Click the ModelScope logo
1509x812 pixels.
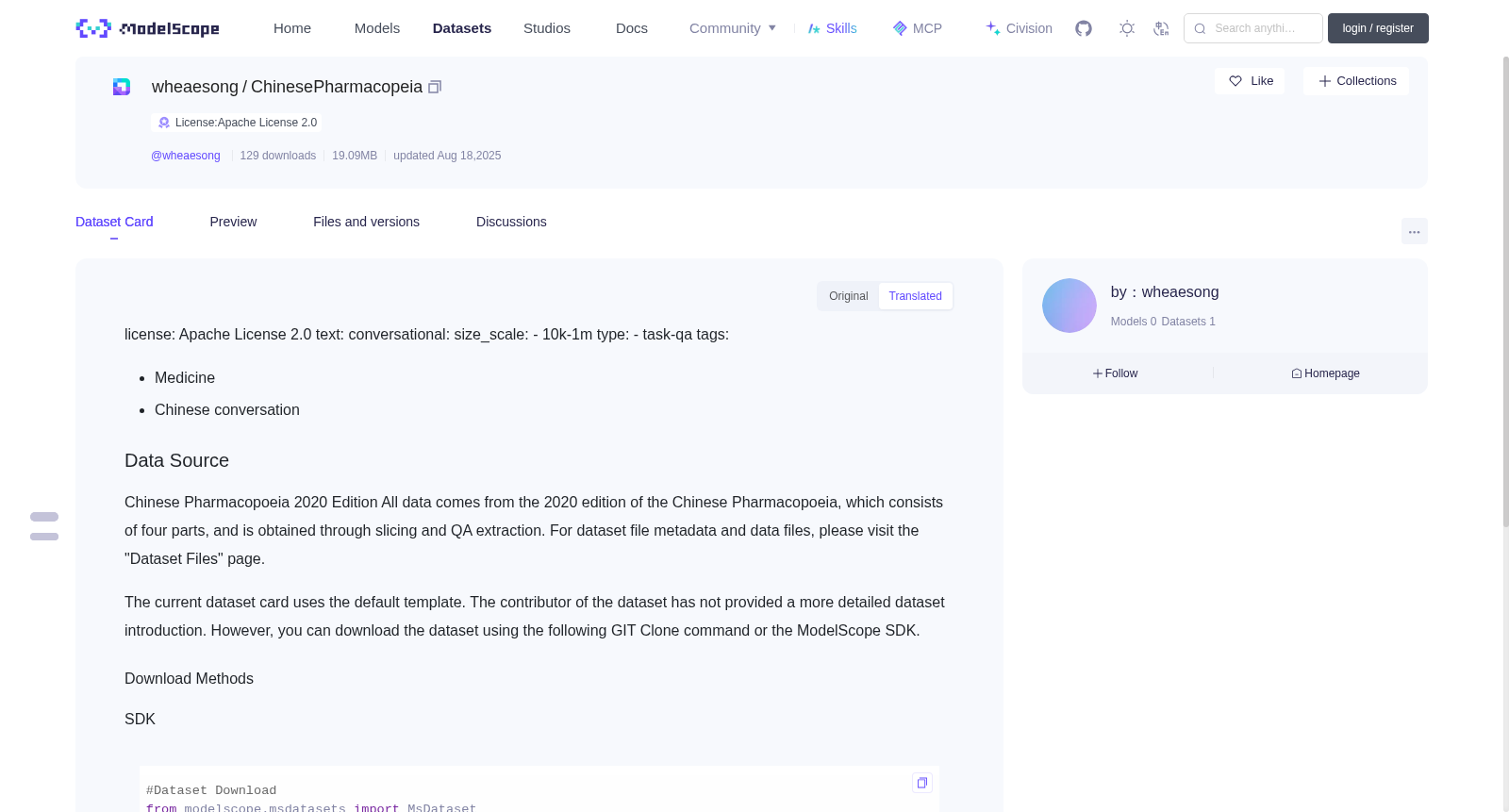(147, 28)
